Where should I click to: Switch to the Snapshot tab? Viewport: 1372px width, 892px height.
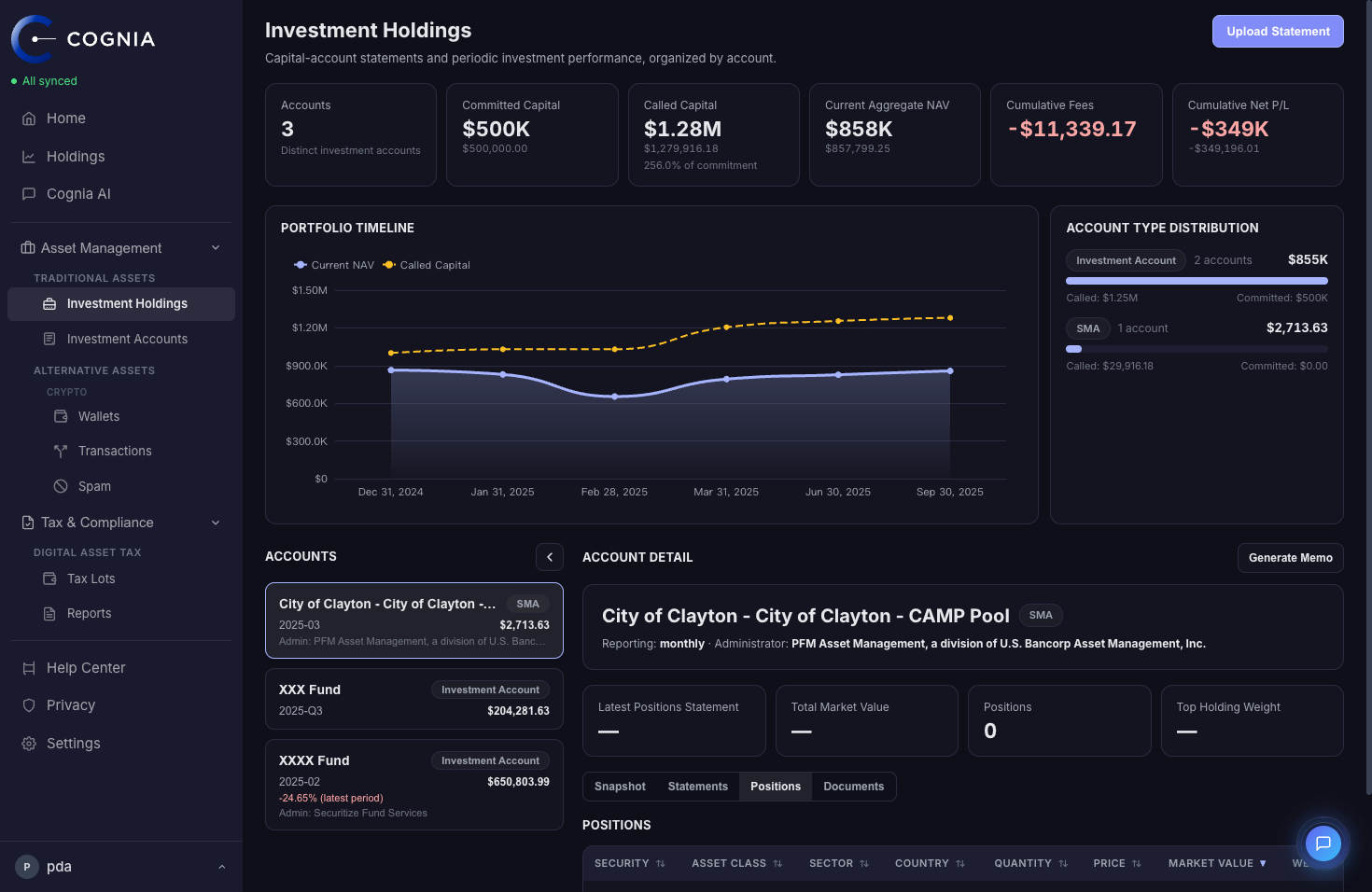620,787
